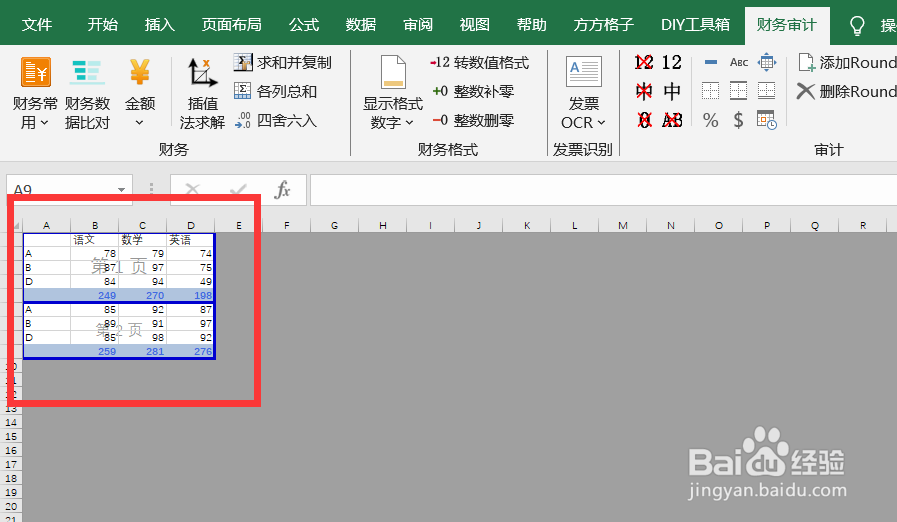Click the lightbulb tell-me icon
The image size is (897, 522).
(x=857, y=25)
